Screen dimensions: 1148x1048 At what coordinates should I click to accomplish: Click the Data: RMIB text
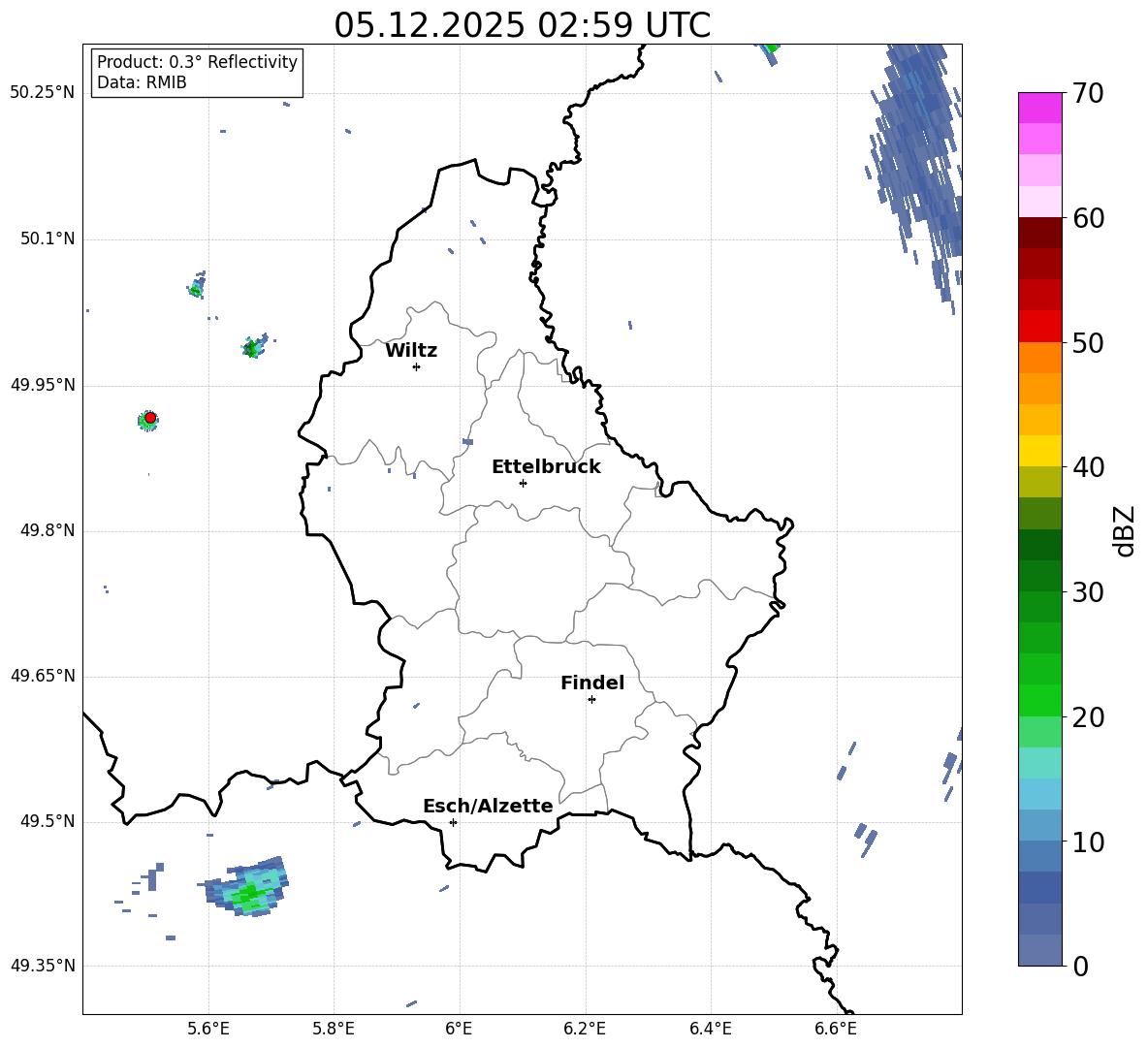pos(142,82)
